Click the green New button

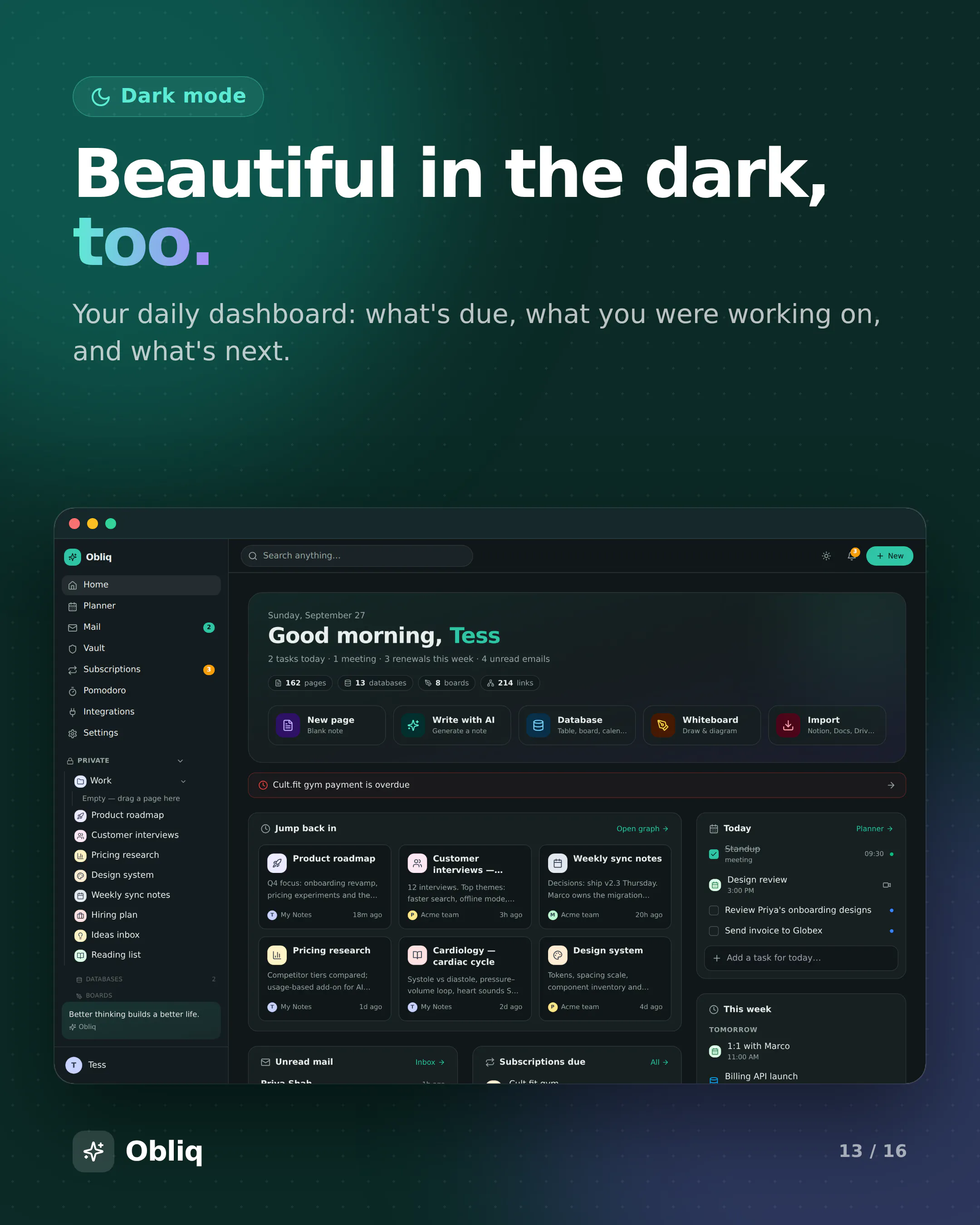tap(889, 556)
